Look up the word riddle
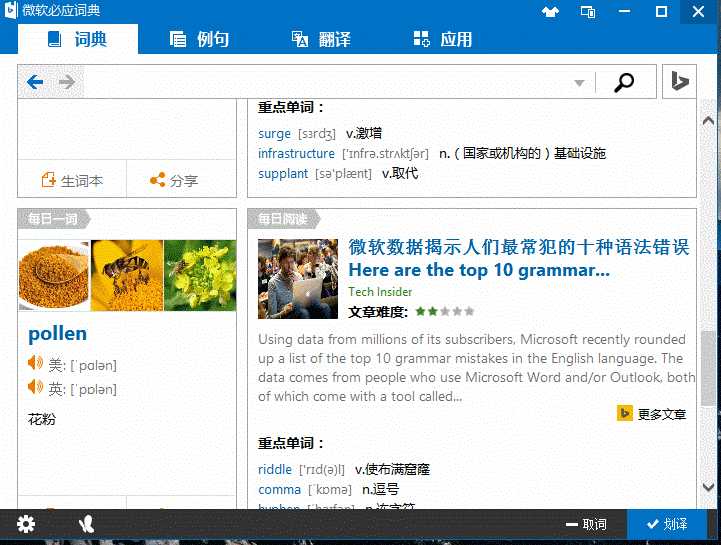The width and height of the screenshot is (721, 545). click(x=275, y=469)
